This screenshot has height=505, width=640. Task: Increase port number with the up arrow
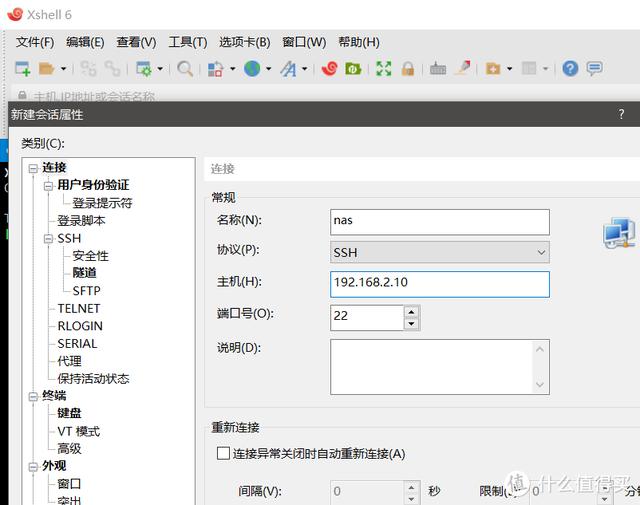(411, 312)
